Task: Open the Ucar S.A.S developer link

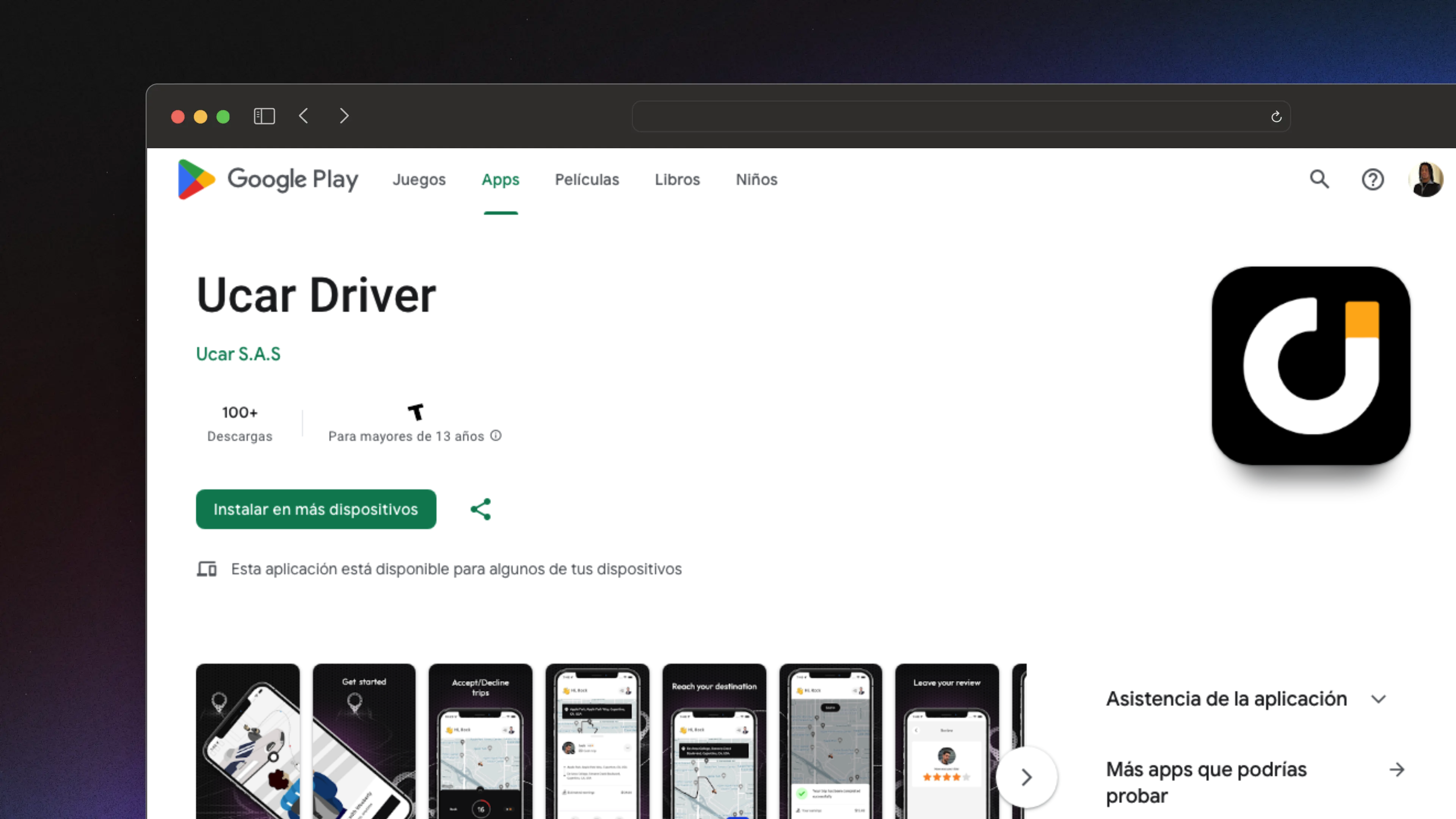Action: coord(238,354)
